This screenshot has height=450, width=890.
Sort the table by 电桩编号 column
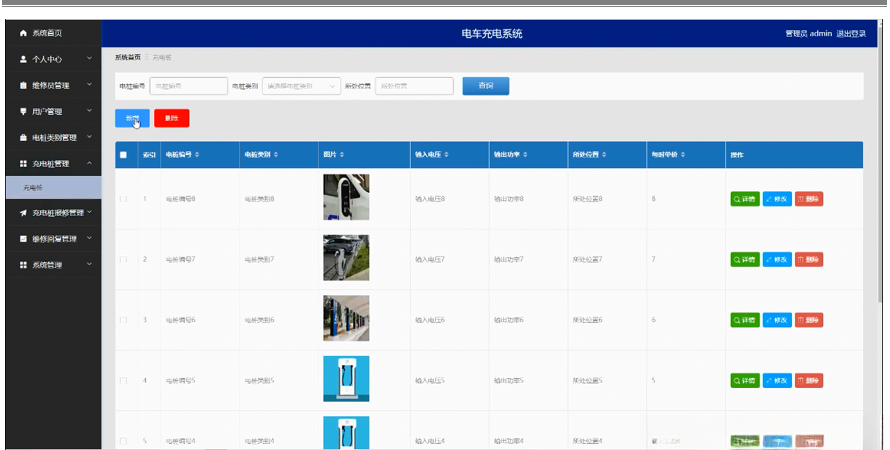pyautogui.click(x=197, y=154)
